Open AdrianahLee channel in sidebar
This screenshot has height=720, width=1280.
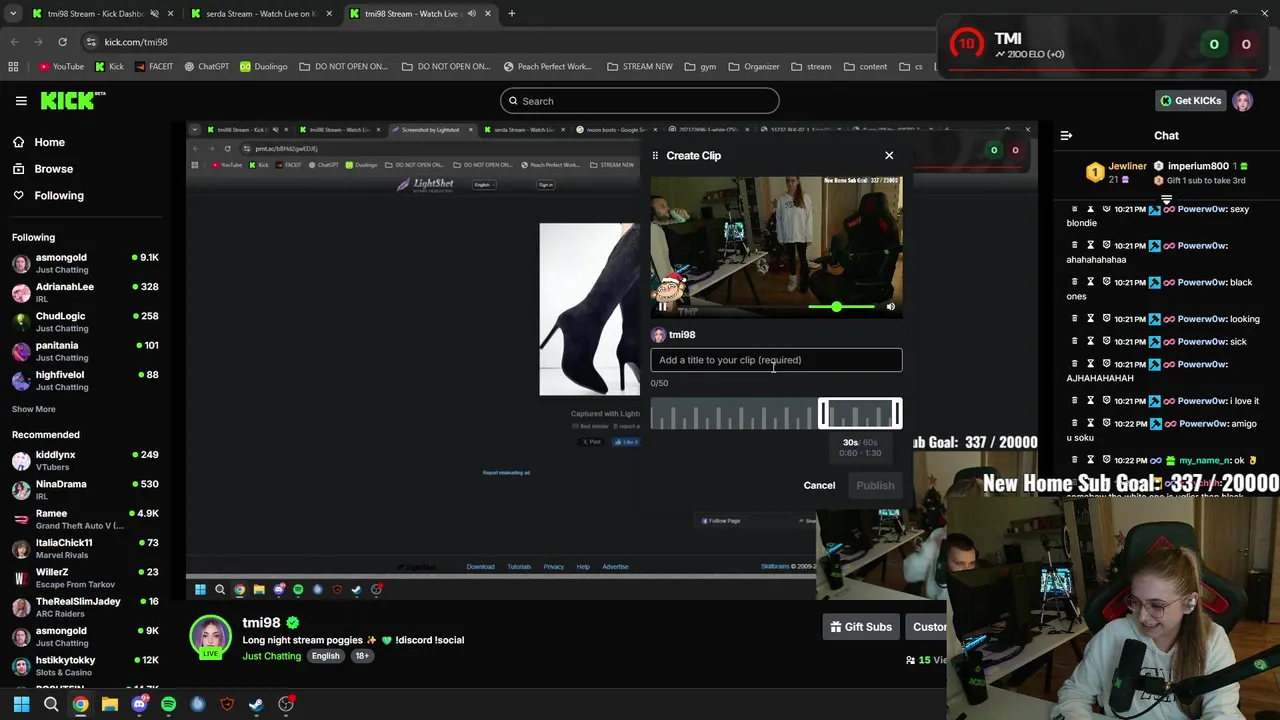click(x=85, y=292)
